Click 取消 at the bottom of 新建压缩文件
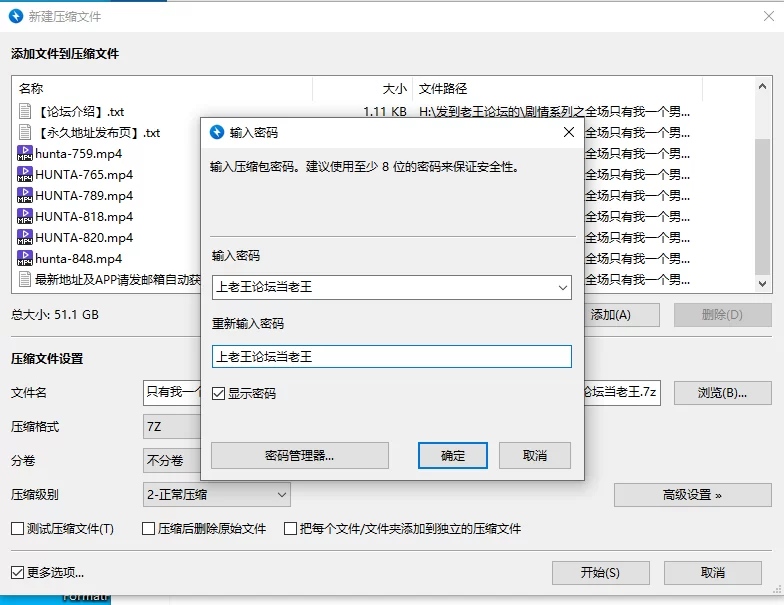 coord(712,572)
